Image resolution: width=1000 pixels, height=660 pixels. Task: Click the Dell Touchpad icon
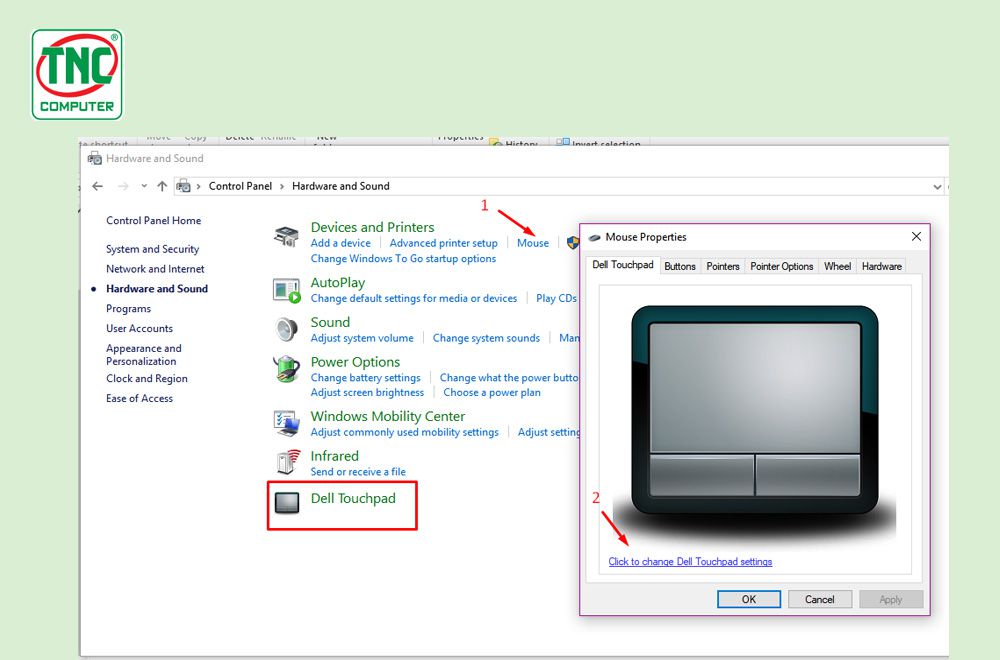coord(286,502)
